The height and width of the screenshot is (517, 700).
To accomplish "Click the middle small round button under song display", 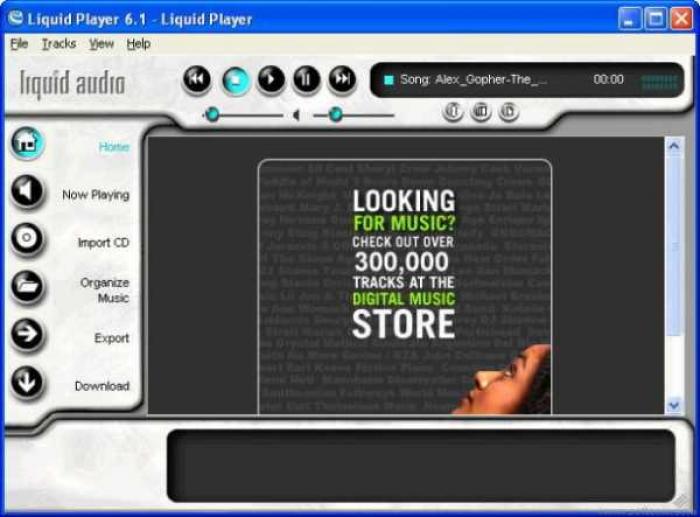I will [480, 111].
